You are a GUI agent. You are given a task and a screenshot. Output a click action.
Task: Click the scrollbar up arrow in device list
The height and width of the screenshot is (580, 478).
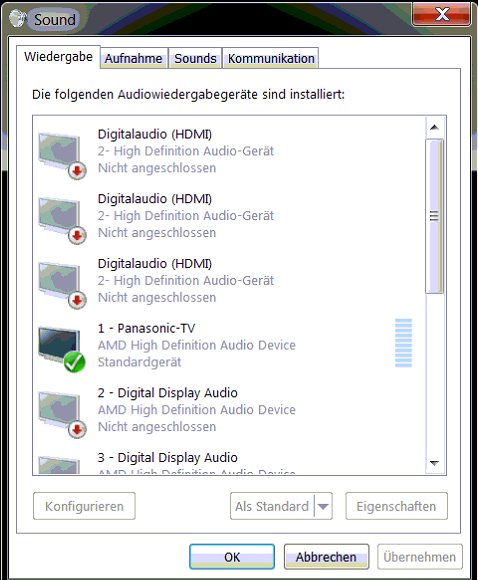click(434, 128)
